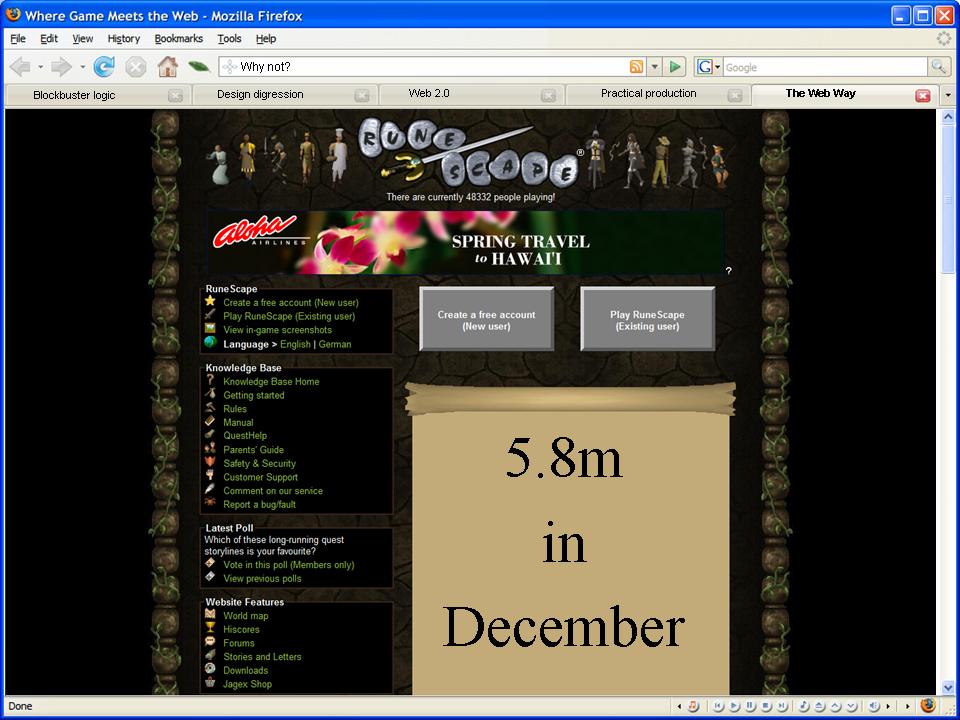Go back to the previous page
960x720 pixels.
click(x=20, y=66)
